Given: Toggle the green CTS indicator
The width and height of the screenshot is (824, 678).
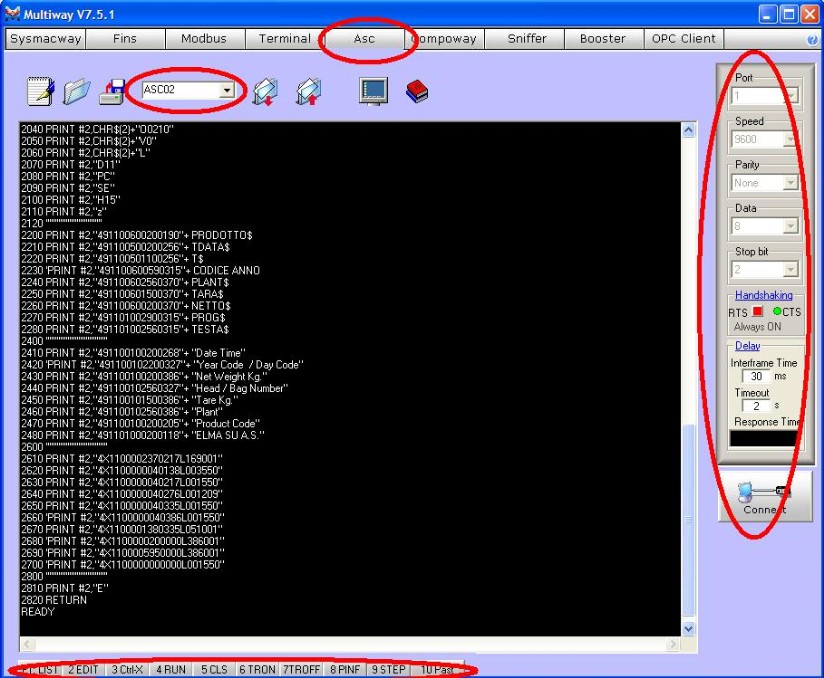Looking at the screenshot, I should (777, 312).
